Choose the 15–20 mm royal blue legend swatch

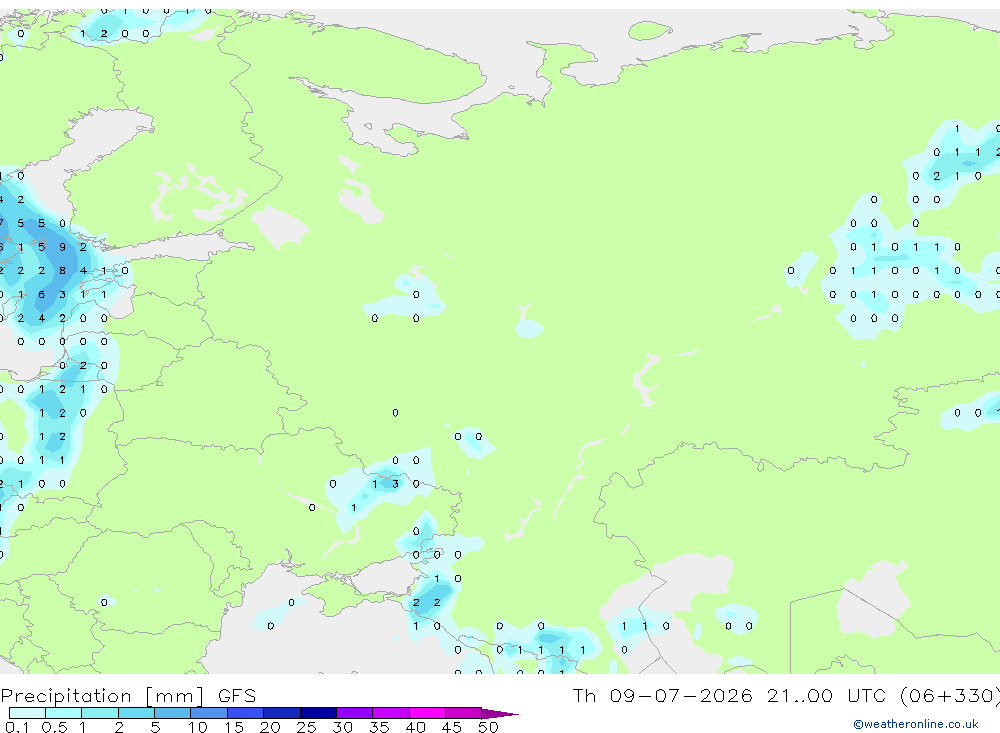(246, 713)
